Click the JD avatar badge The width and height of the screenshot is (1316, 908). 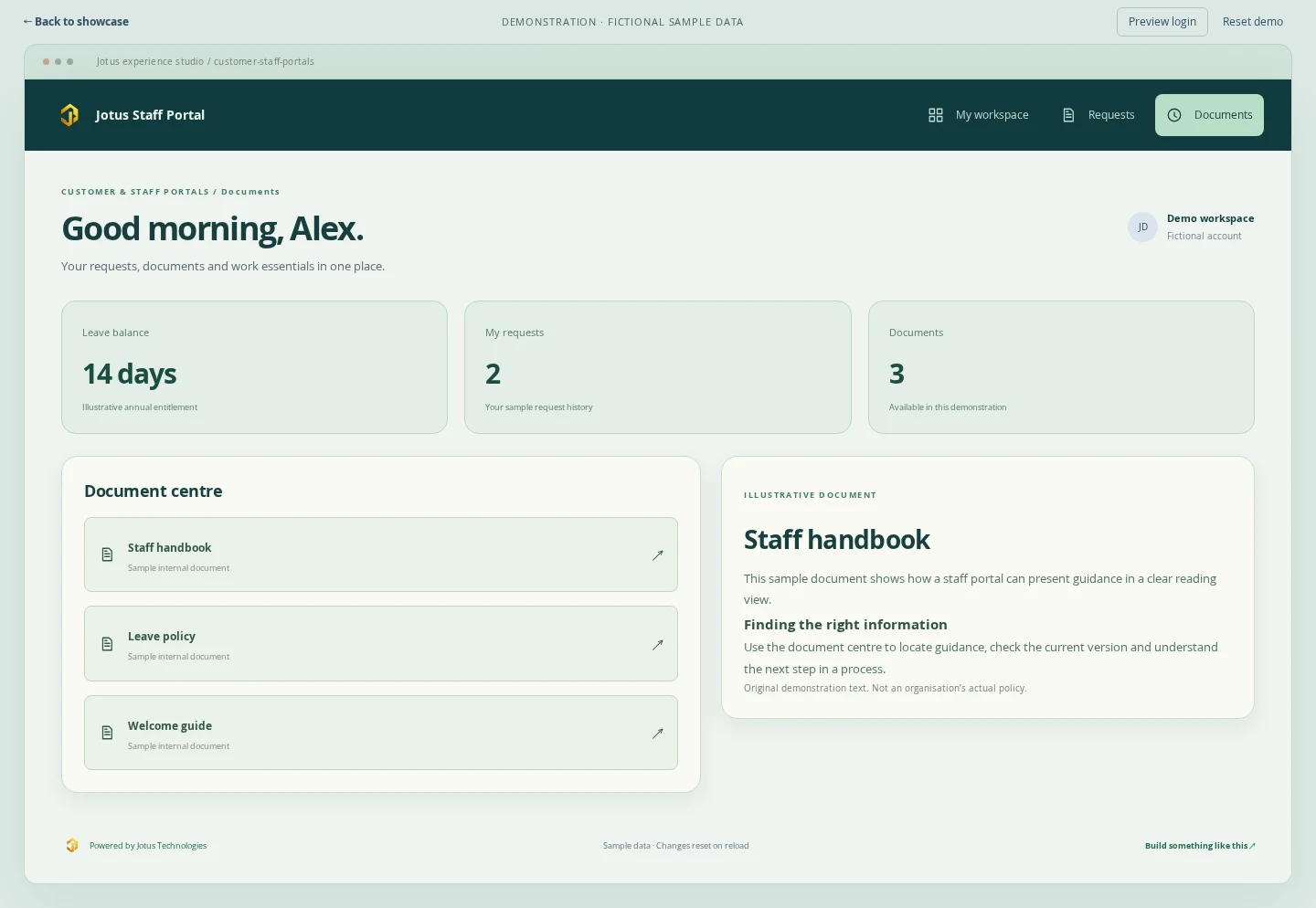coord(1142,227)
